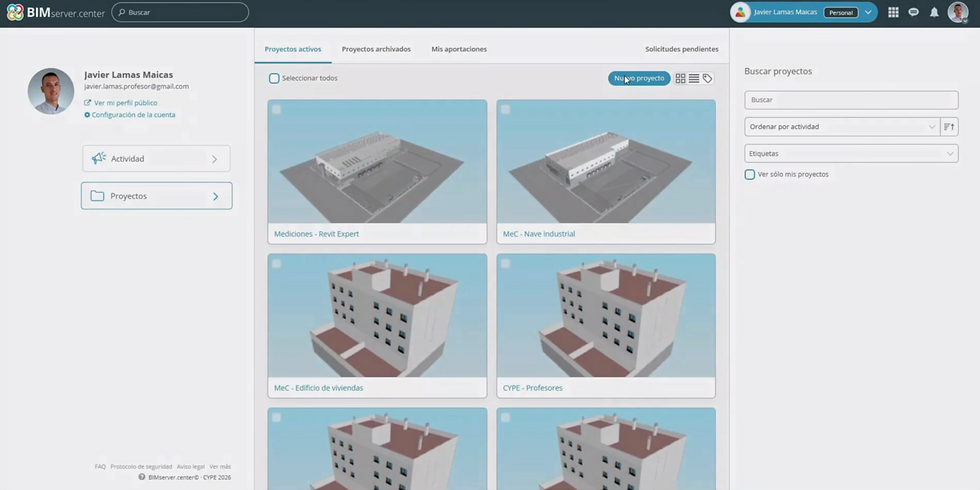Open Protocolo de seguridad footer link
The height and width of the screenshot is (490, 980).
(141, 467)
